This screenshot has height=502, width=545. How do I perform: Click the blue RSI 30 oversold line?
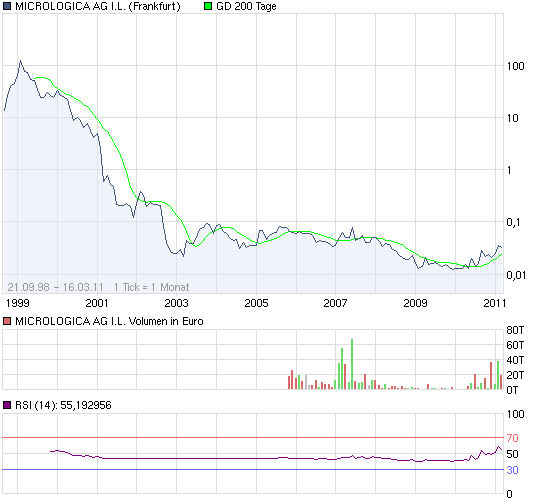[x=253, y=469]
